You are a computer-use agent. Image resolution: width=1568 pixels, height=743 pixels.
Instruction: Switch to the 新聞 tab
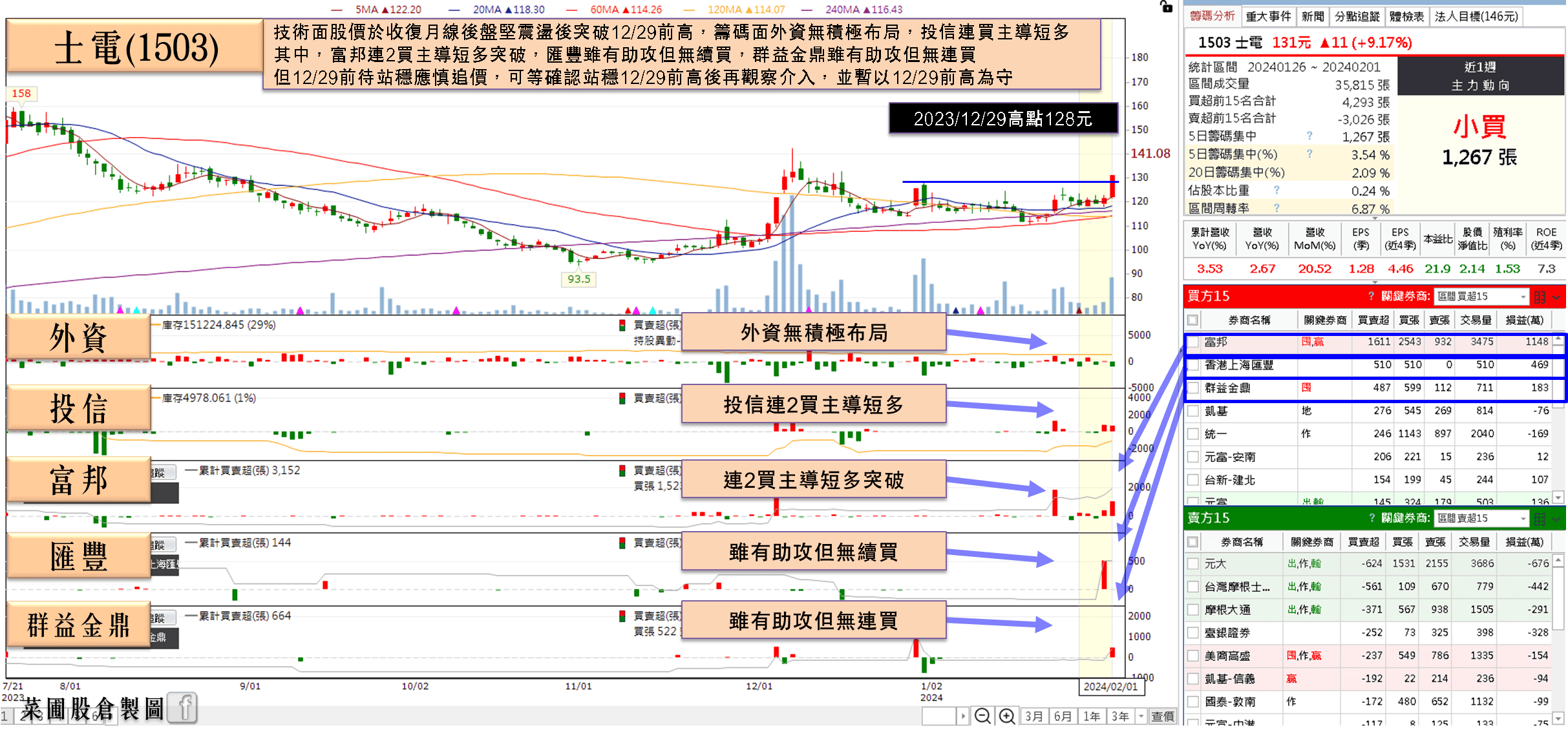pyautogui.click(x=1313, y=16)
